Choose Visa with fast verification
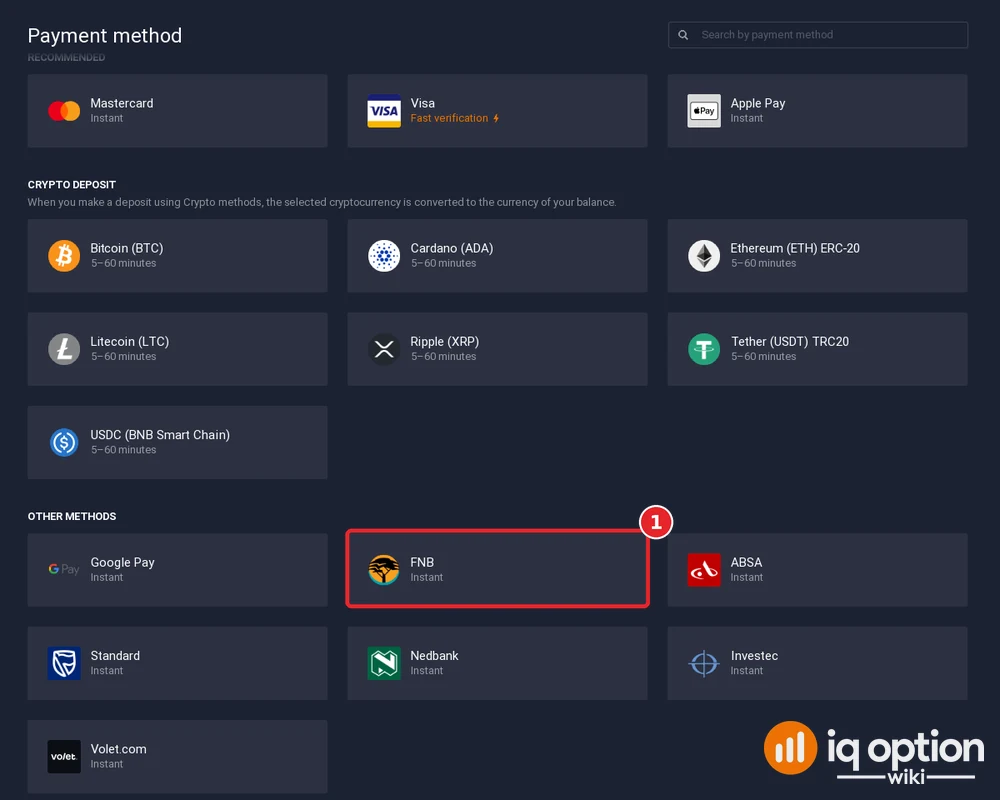Screen dimensions: 1000x800 497,111
